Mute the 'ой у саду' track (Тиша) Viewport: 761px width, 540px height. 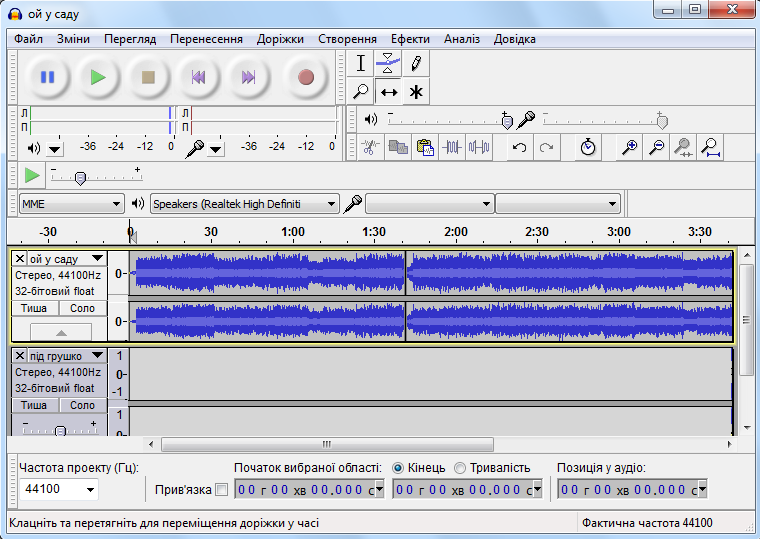coord(34,308)
